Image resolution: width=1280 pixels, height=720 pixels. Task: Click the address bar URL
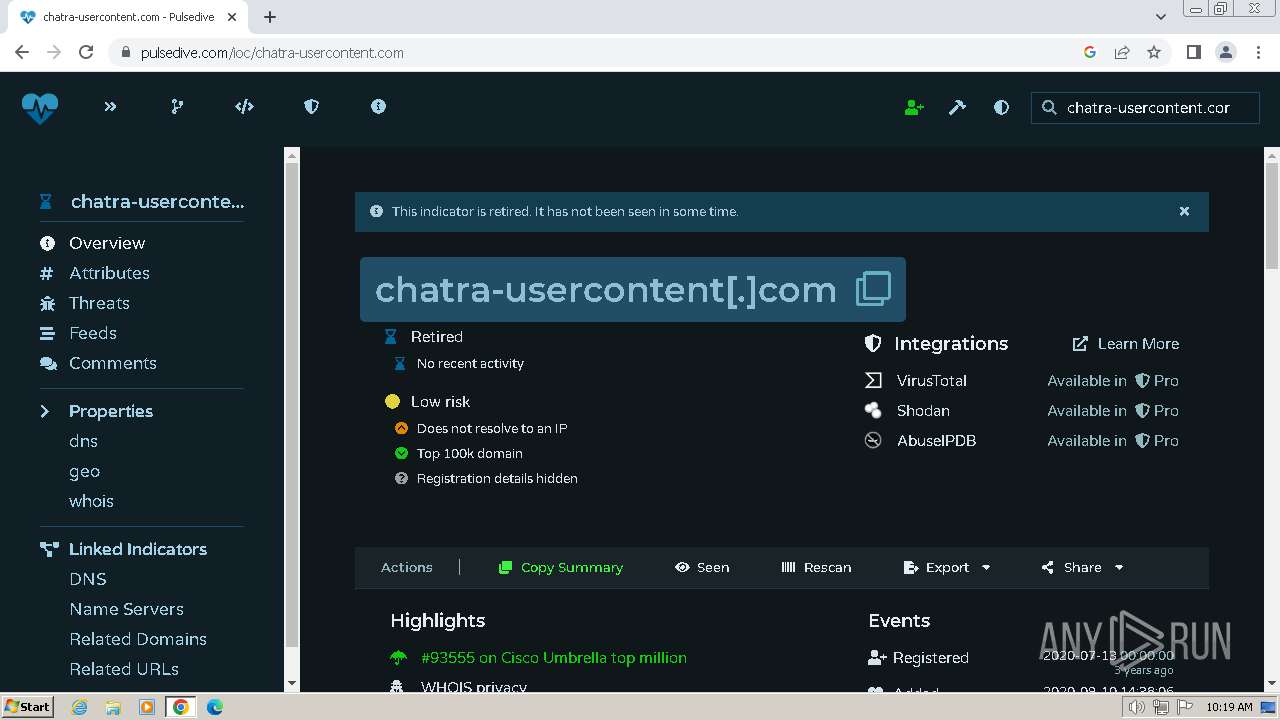pos(272,52)
